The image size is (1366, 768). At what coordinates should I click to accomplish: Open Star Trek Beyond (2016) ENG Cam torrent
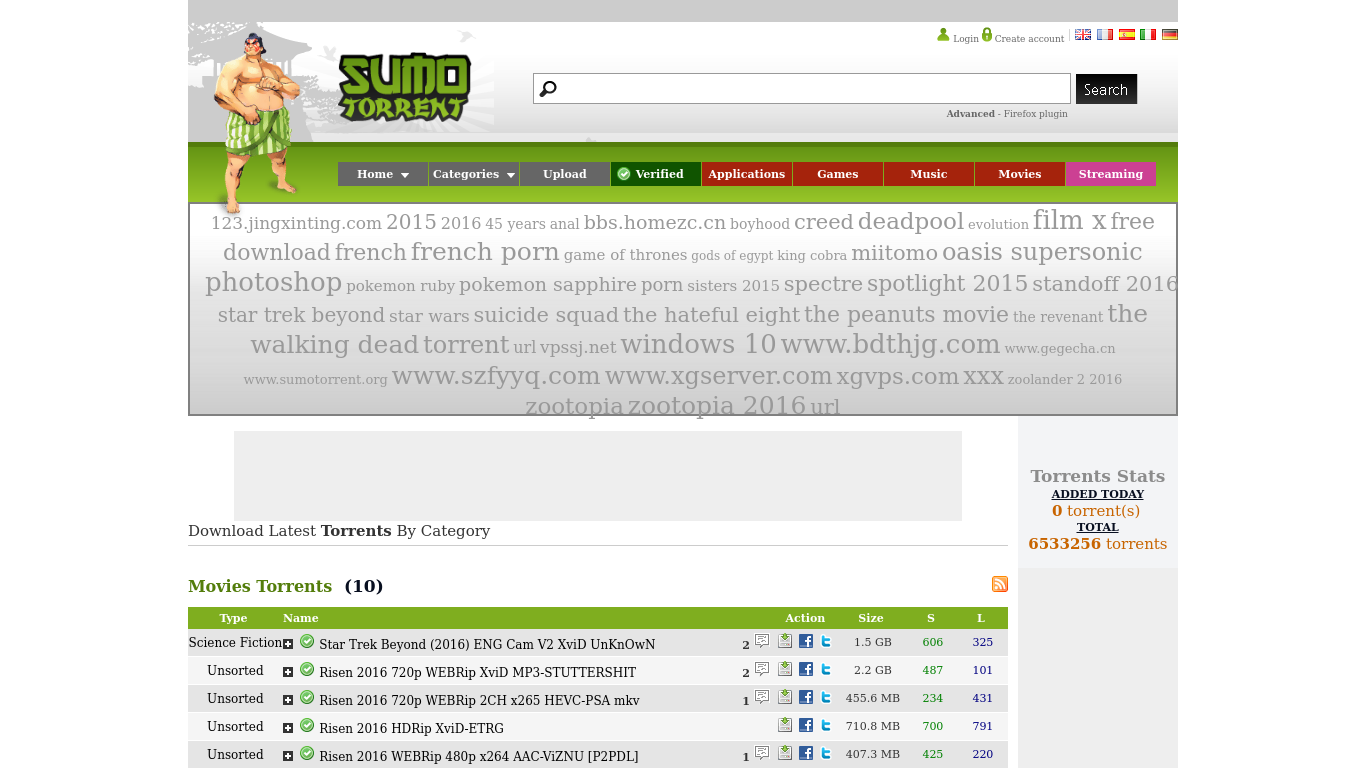tap(487, 644)
